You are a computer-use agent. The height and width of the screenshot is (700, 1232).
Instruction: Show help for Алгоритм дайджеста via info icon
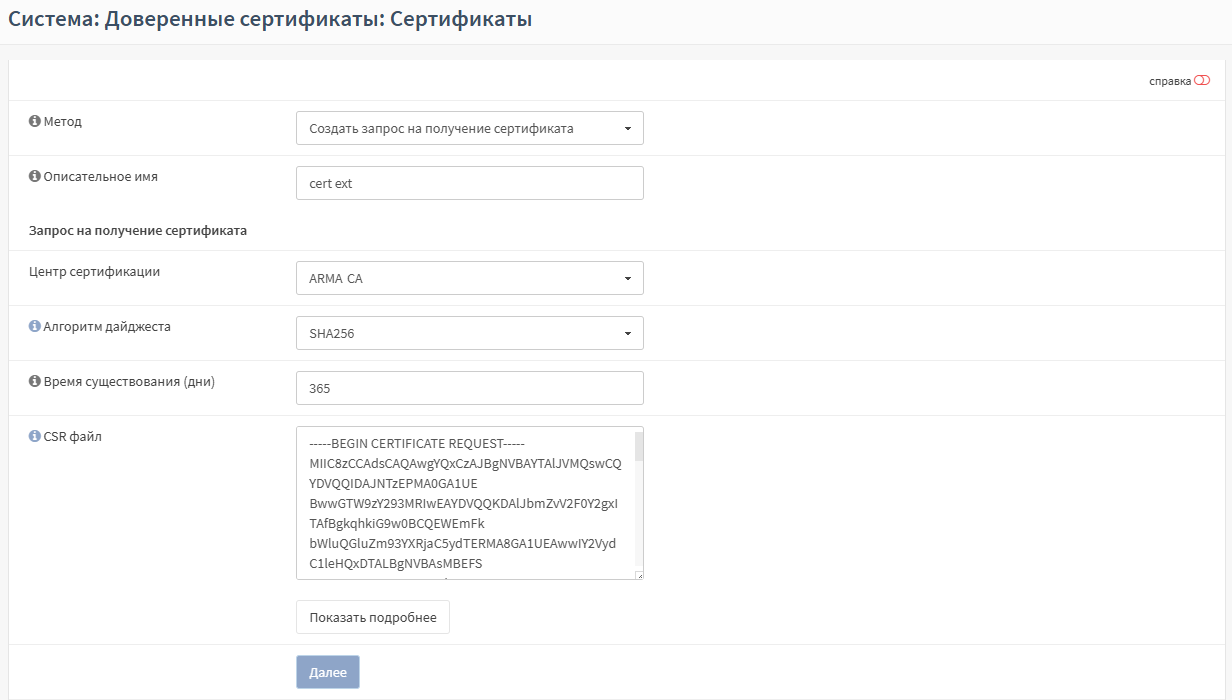tap(34, 326)
